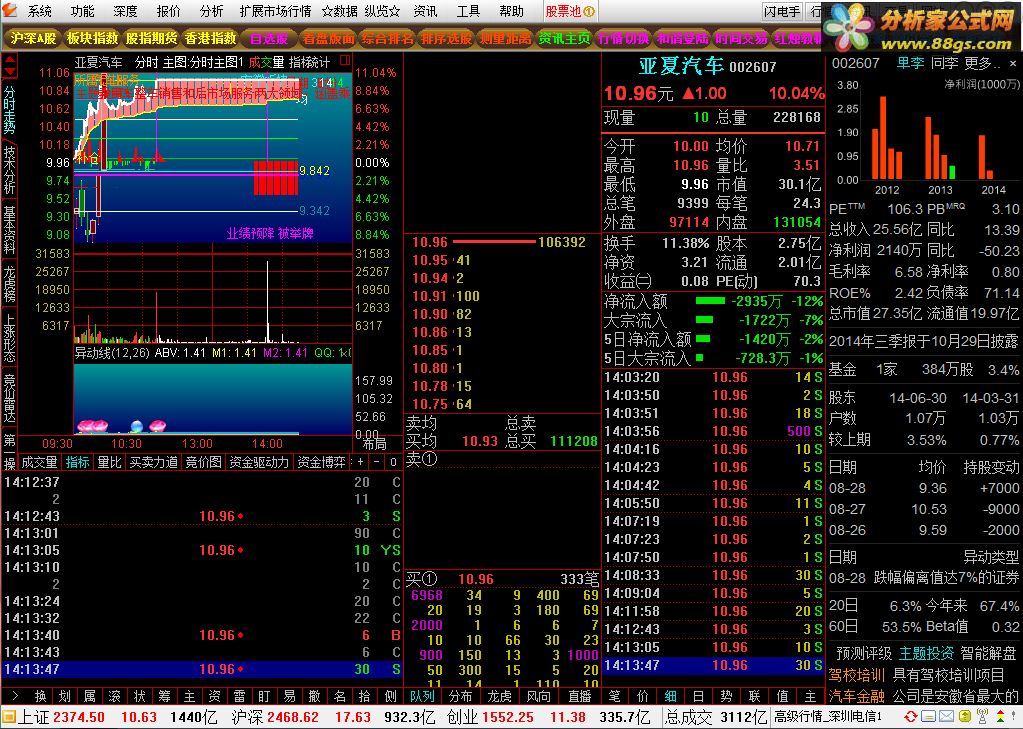Close the right info panel with the x
1023x729 pixels.
pyautogui.click(x=1013, y=64)
